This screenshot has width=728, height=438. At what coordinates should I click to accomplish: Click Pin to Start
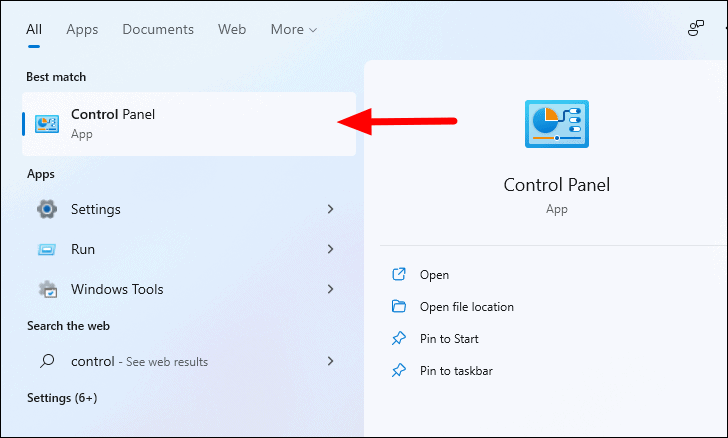pos(449,339)
